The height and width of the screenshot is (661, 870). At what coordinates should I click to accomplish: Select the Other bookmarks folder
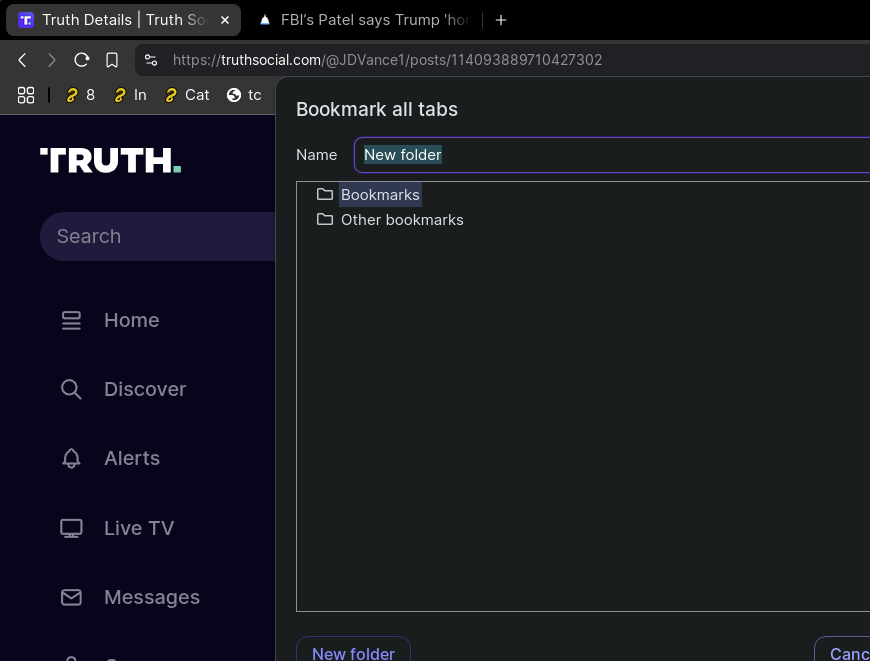tap(402, 220)
